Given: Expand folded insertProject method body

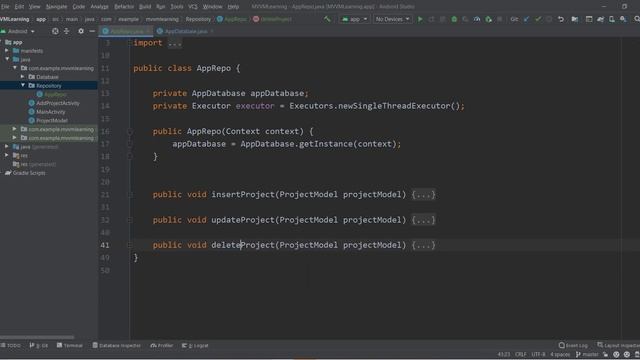Looking at the screenshot, I should click(x=423, y=195).
